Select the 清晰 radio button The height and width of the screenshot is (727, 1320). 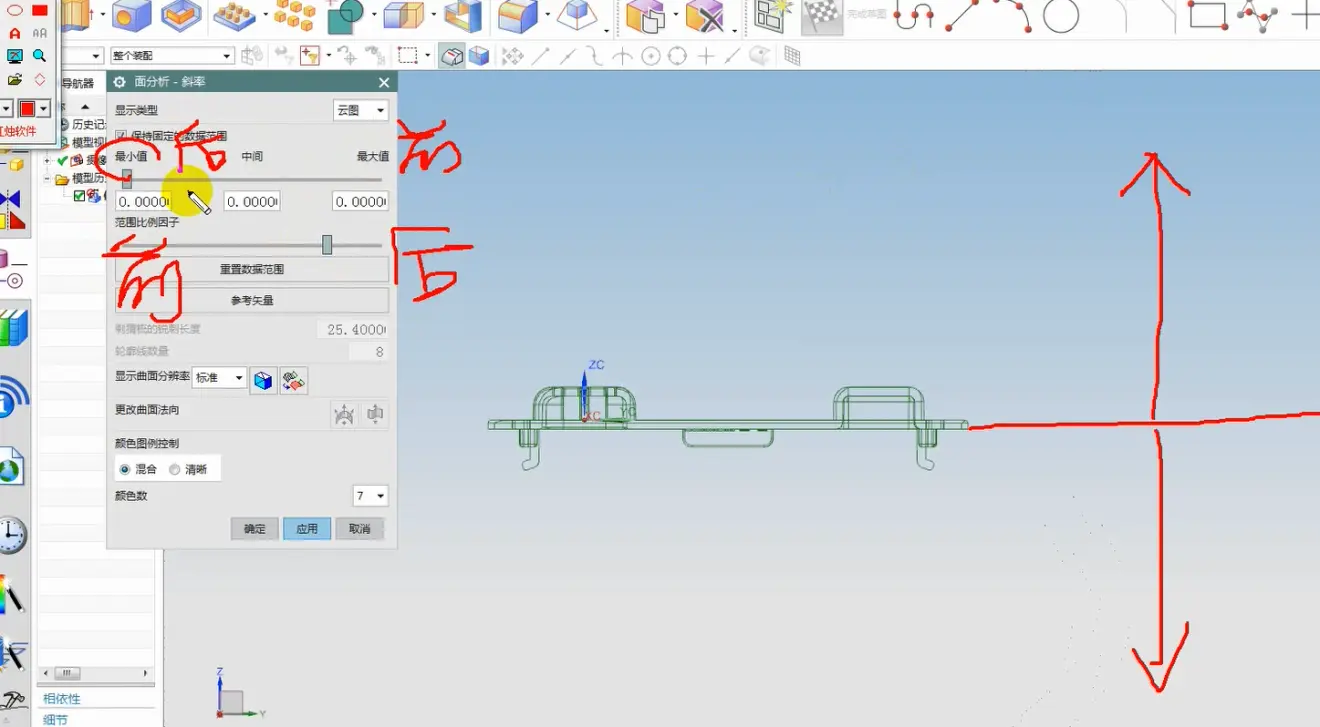pyautogui.click(x=175, y=469)
